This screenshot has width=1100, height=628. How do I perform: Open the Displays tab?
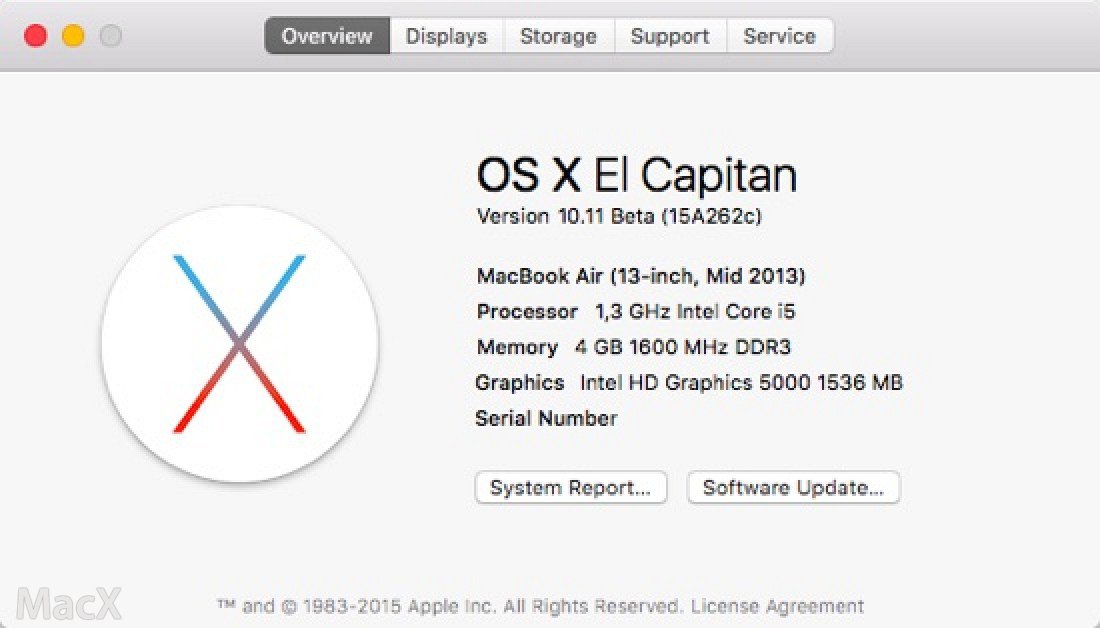pyautogui.click(x=446, y=37)
